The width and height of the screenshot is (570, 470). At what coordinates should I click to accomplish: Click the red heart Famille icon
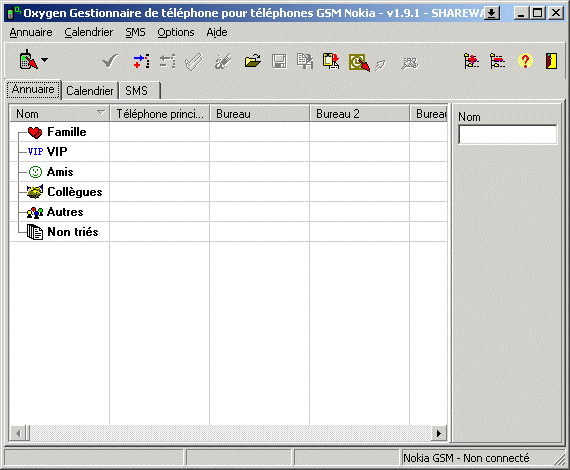(35, 132)
